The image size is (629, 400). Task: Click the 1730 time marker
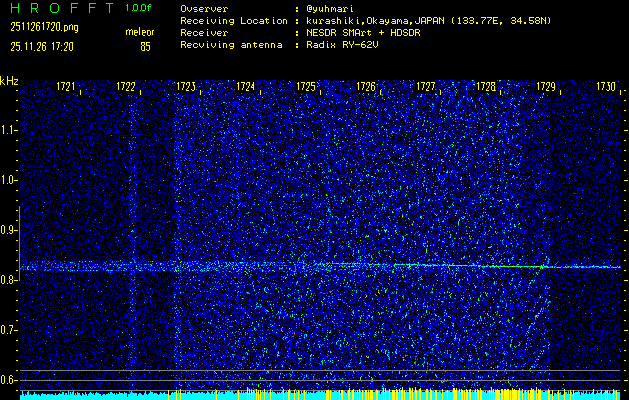coord(606,87)
